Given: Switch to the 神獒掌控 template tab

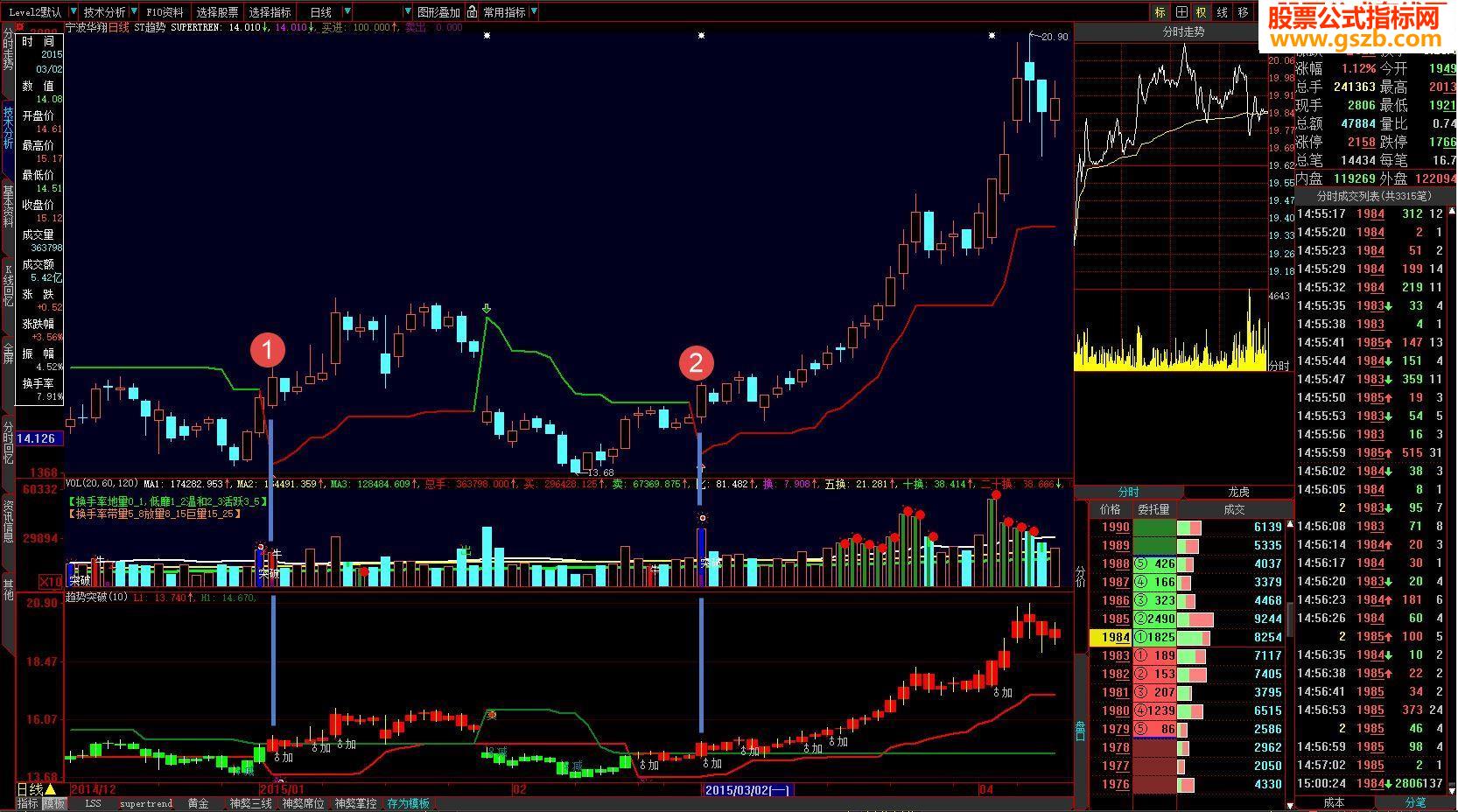Looking at the screenshot, I should click(x=355, y=803).
